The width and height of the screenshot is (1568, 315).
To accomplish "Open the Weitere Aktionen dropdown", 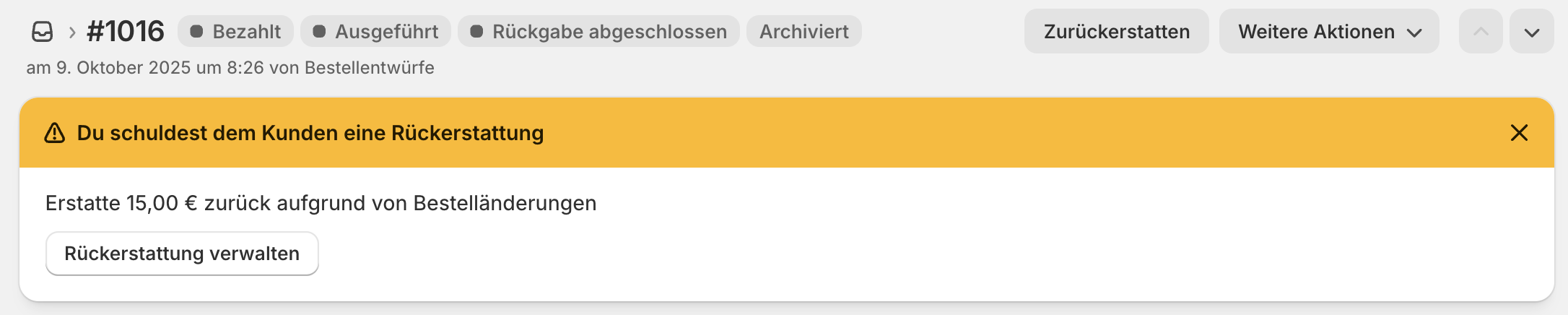I will 1328,32.
